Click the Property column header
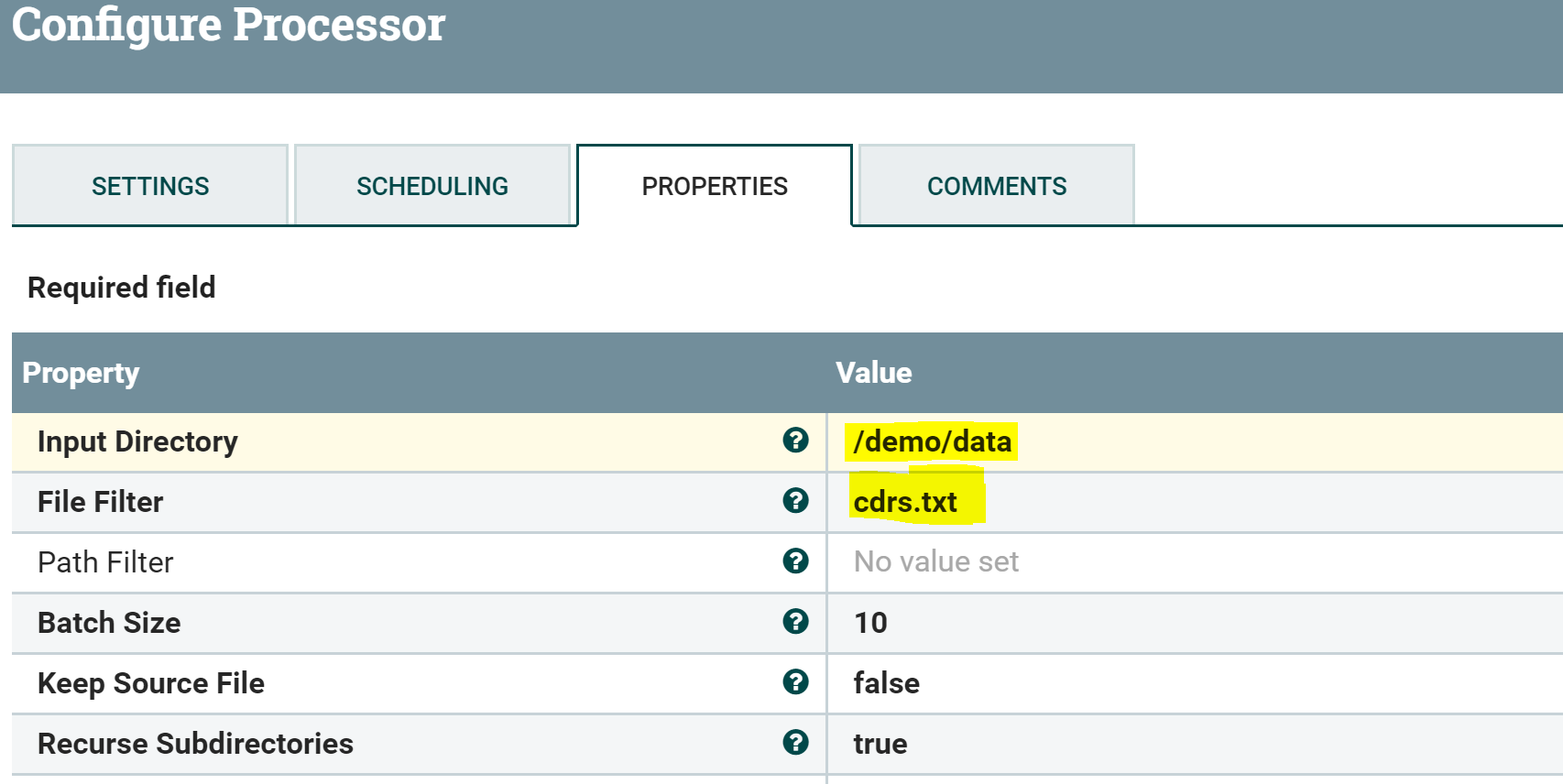This screenshot has height=784, width=1563. 81,373
